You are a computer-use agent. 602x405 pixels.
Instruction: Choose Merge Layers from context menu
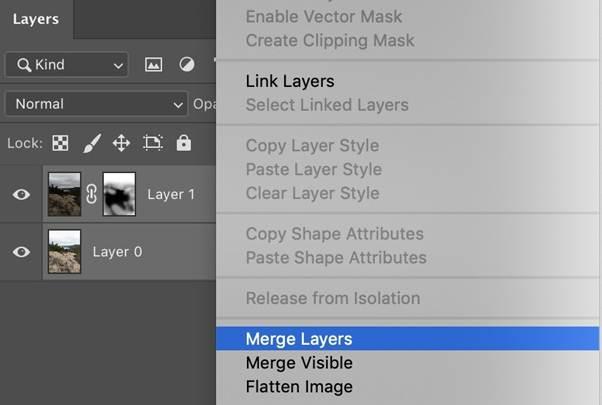point(299,340)
